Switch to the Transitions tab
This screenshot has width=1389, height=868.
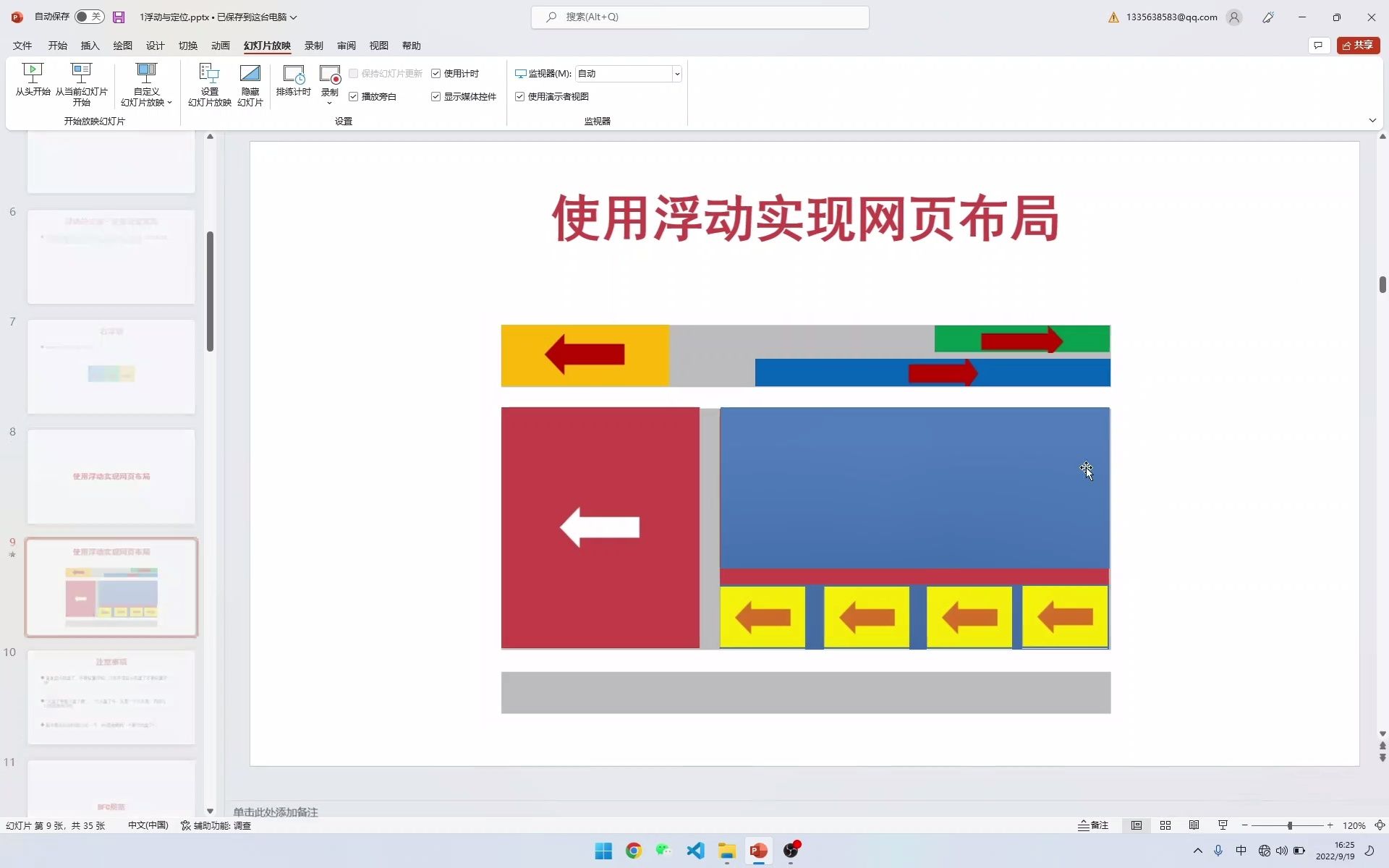coord(187,46)
